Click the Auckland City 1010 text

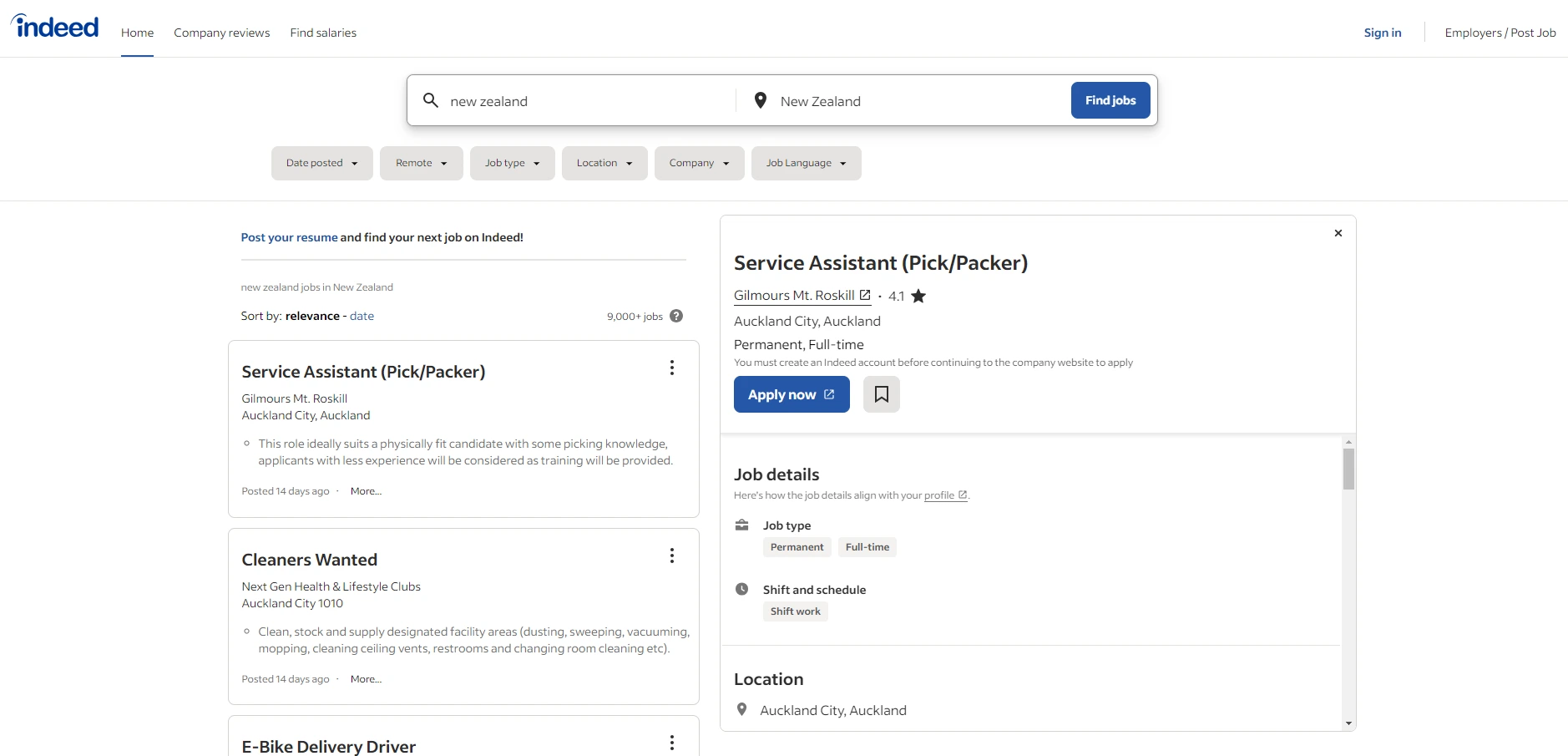[x=292, y=603]
